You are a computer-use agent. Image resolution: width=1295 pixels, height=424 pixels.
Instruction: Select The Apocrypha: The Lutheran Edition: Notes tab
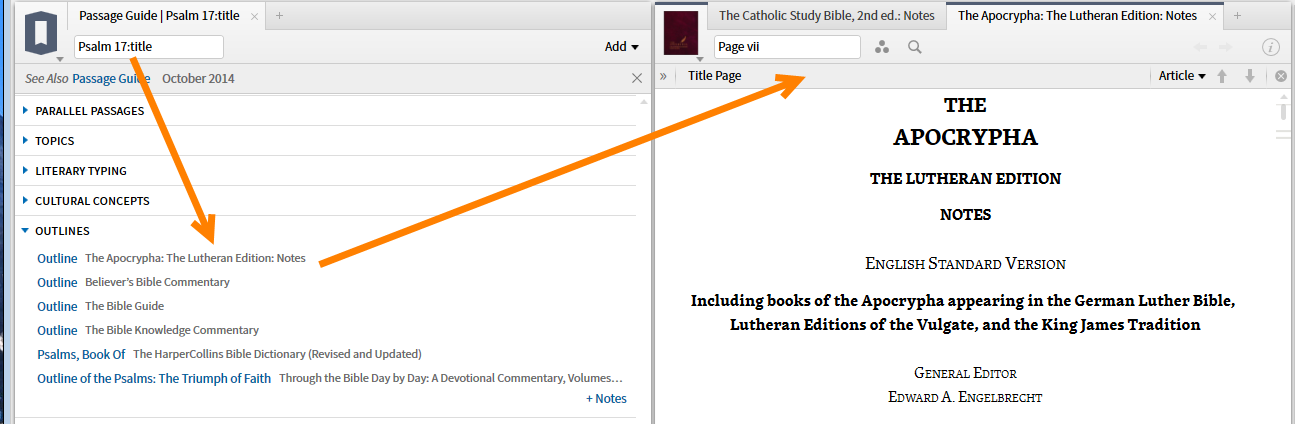[x=1077, y=16]
